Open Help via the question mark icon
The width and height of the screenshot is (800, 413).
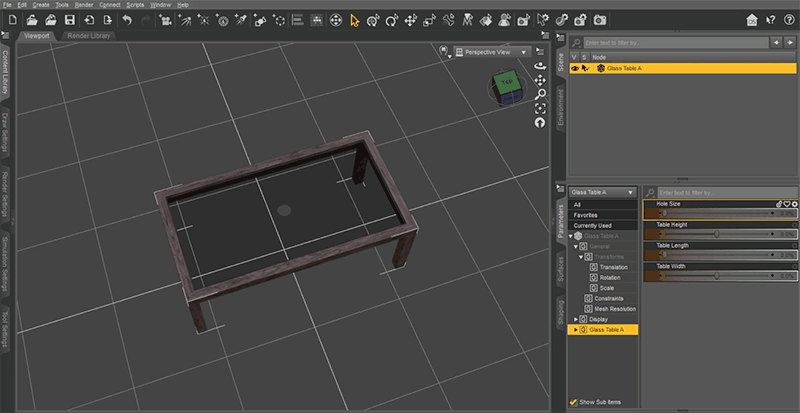click(x=789, y=20)
